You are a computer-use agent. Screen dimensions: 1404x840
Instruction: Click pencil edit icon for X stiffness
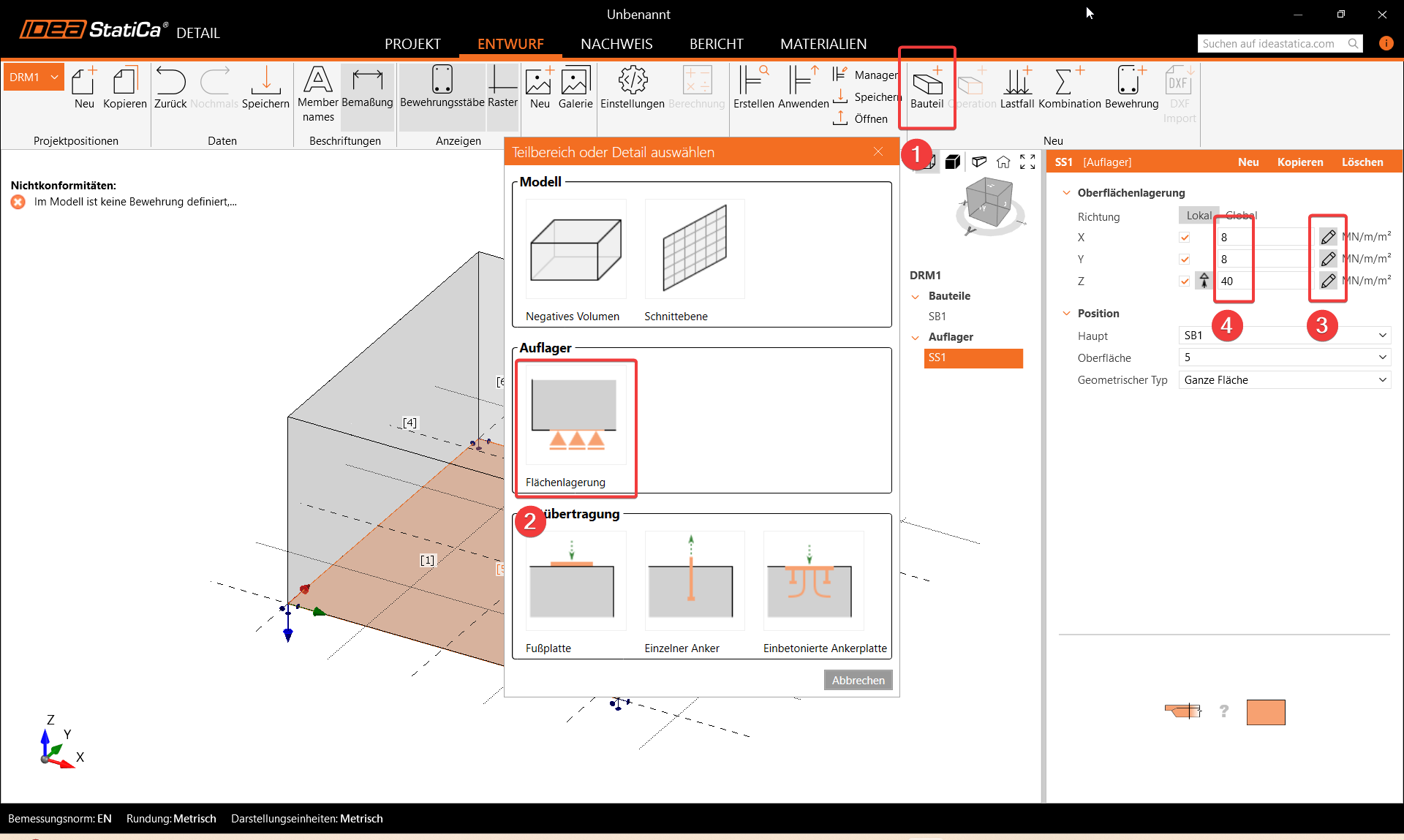(1328, 237)
